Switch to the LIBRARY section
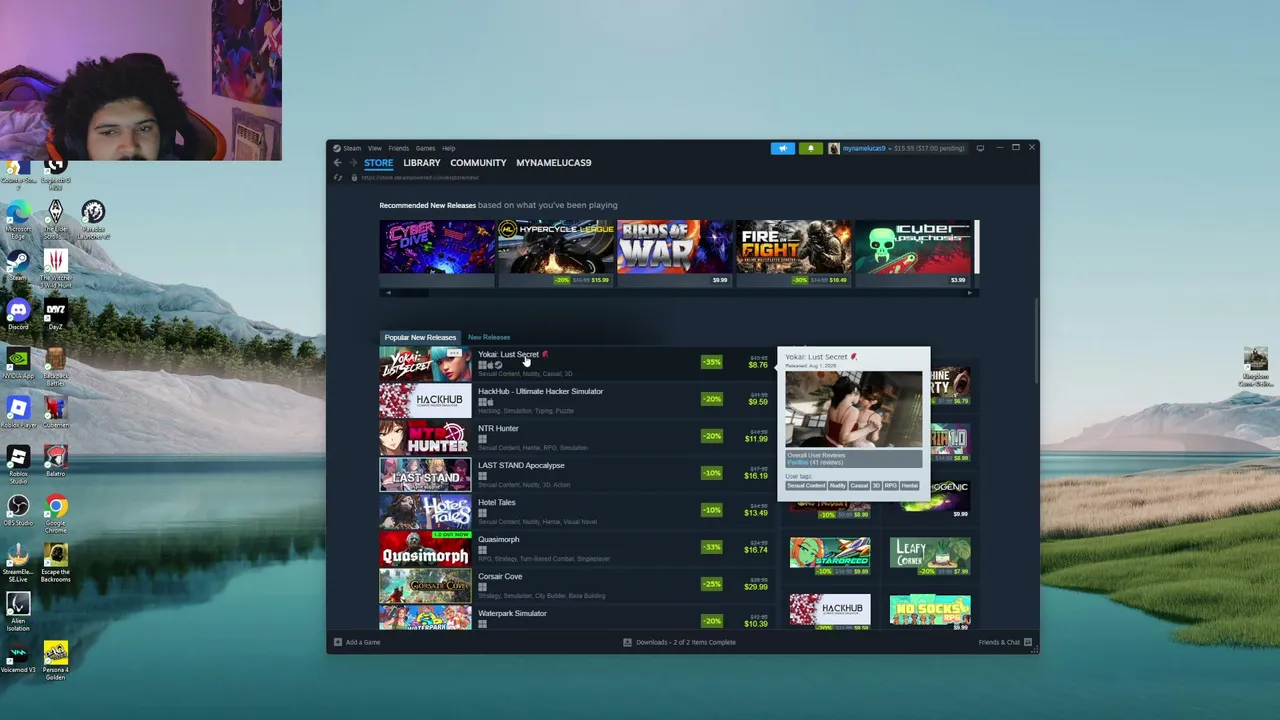Image resolution: width=1280 pixels, height=720 pixels. coord(422,163)
